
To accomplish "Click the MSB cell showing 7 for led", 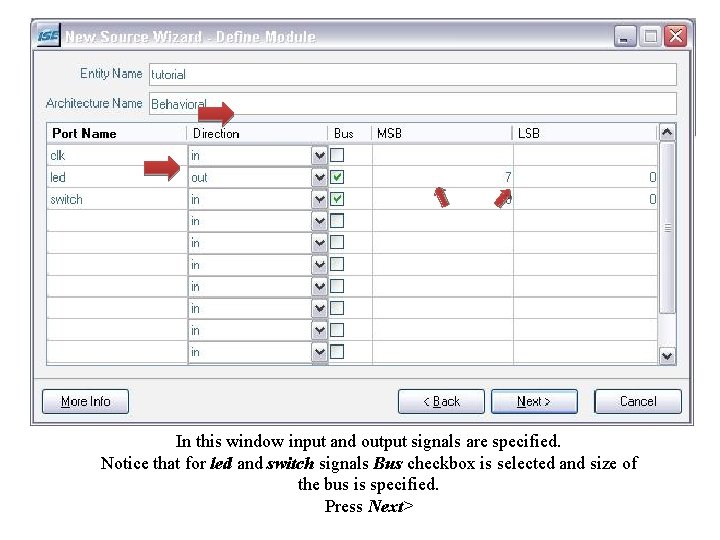I will coord(443,177).
